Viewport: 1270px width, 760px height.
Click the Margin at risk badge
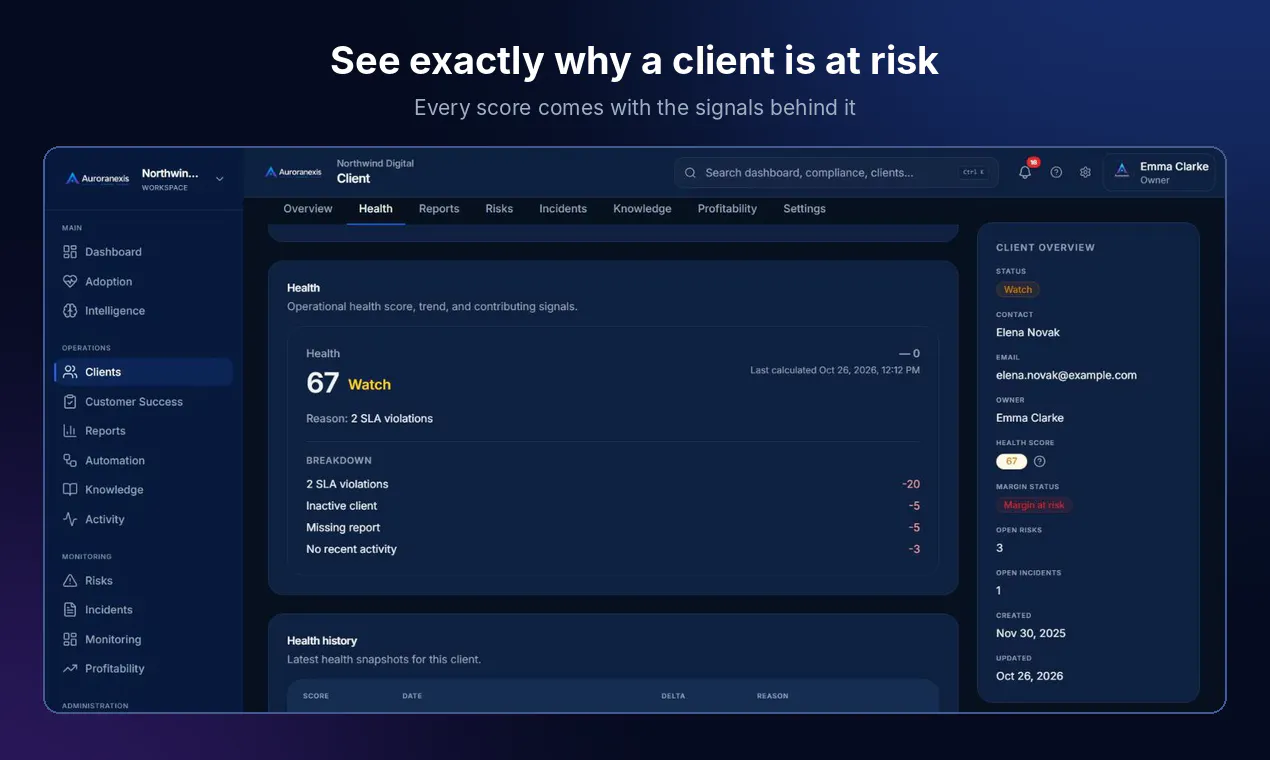[1034, 505]
